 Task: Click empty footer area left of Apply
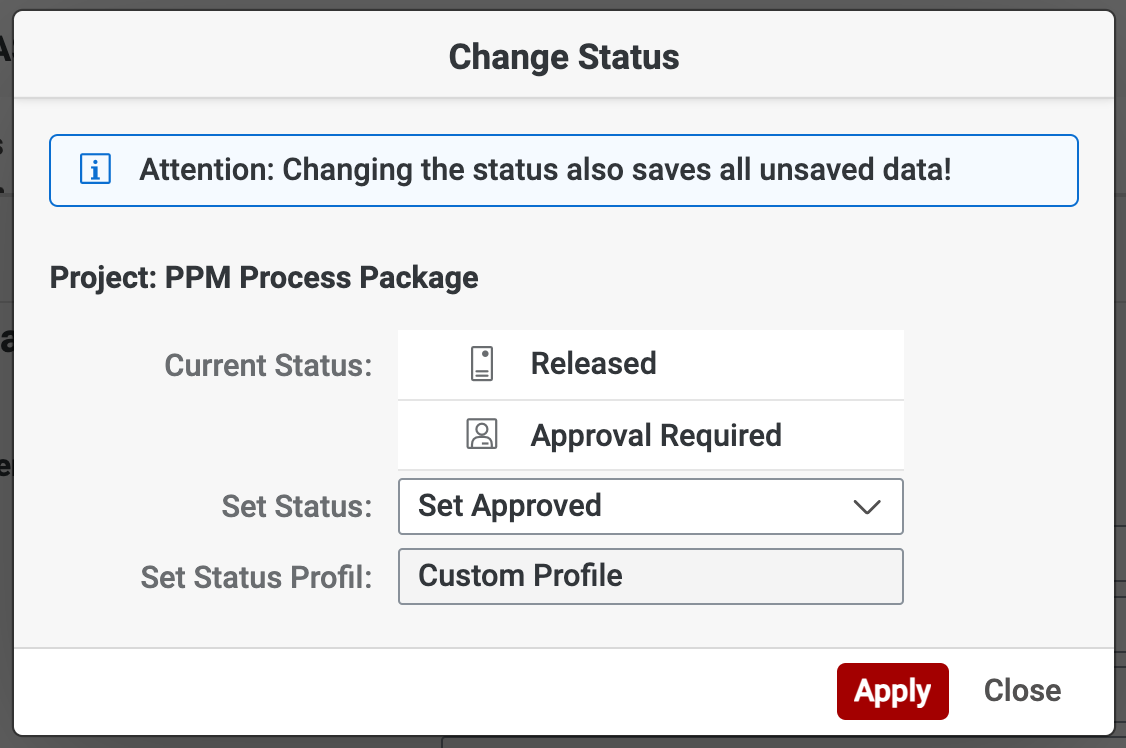point(420,691)
